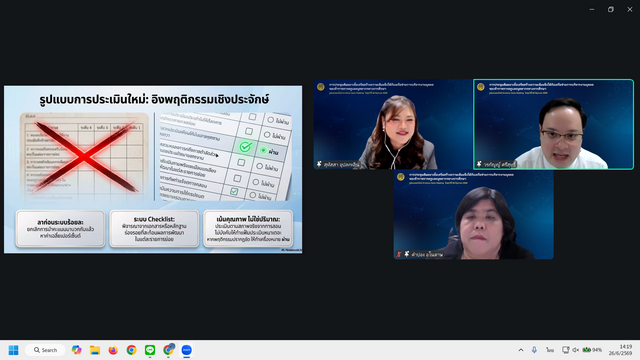
Task: Open the LINE app in the taskbar
Action: coord(150,350)
